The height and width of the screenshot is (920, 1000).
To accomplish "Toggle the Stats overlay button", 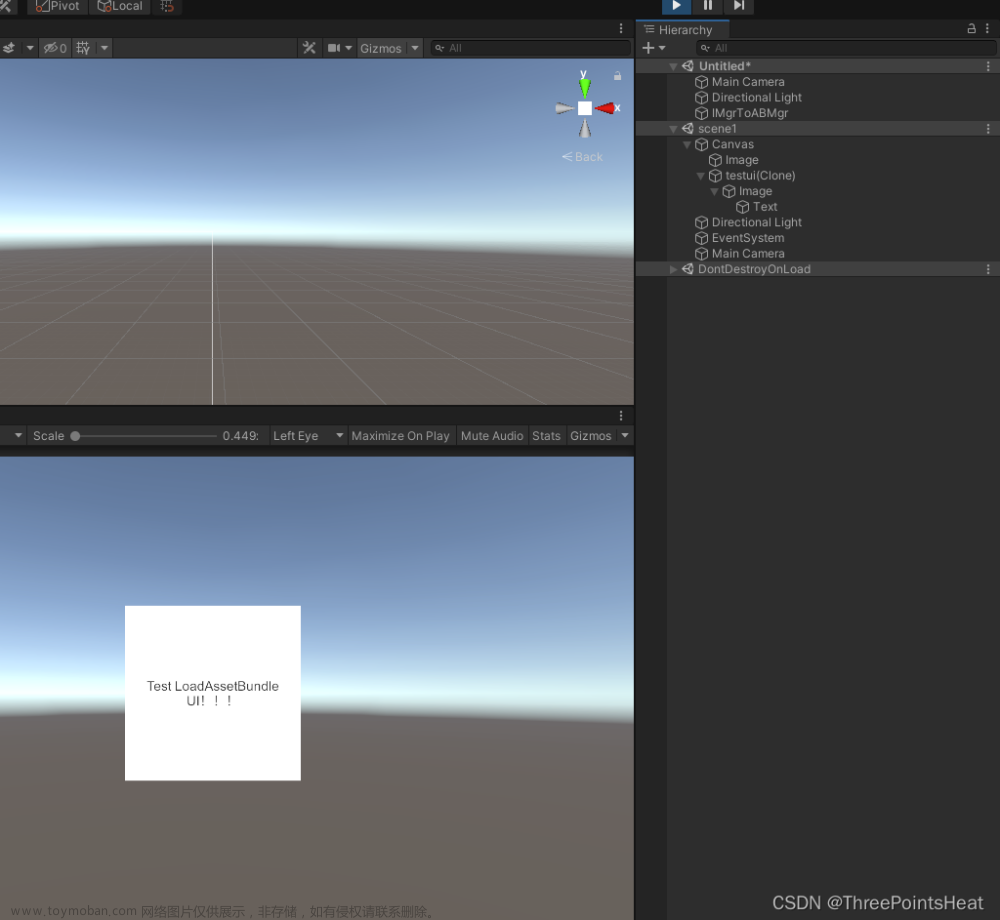I will click(x=546, y=436).
